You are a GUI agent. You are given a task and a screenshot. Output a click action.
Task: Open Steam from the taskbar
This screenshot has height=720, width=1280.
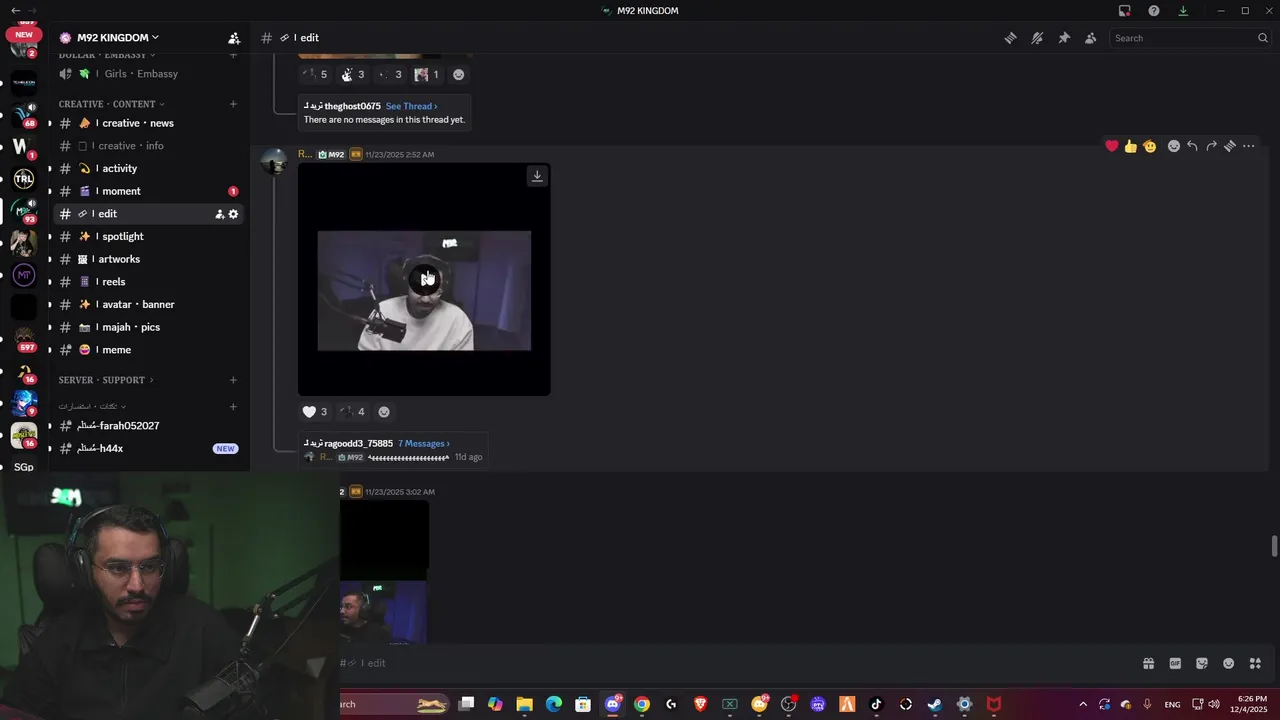[x=934, y=704]
